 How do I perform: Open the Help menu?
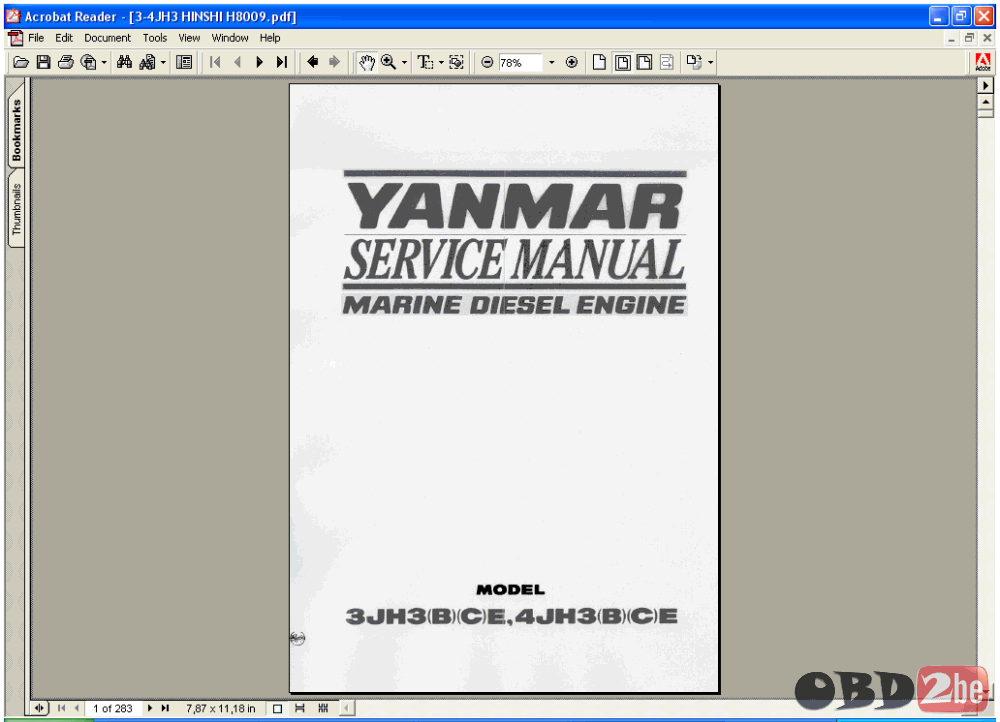click(270, 38)
